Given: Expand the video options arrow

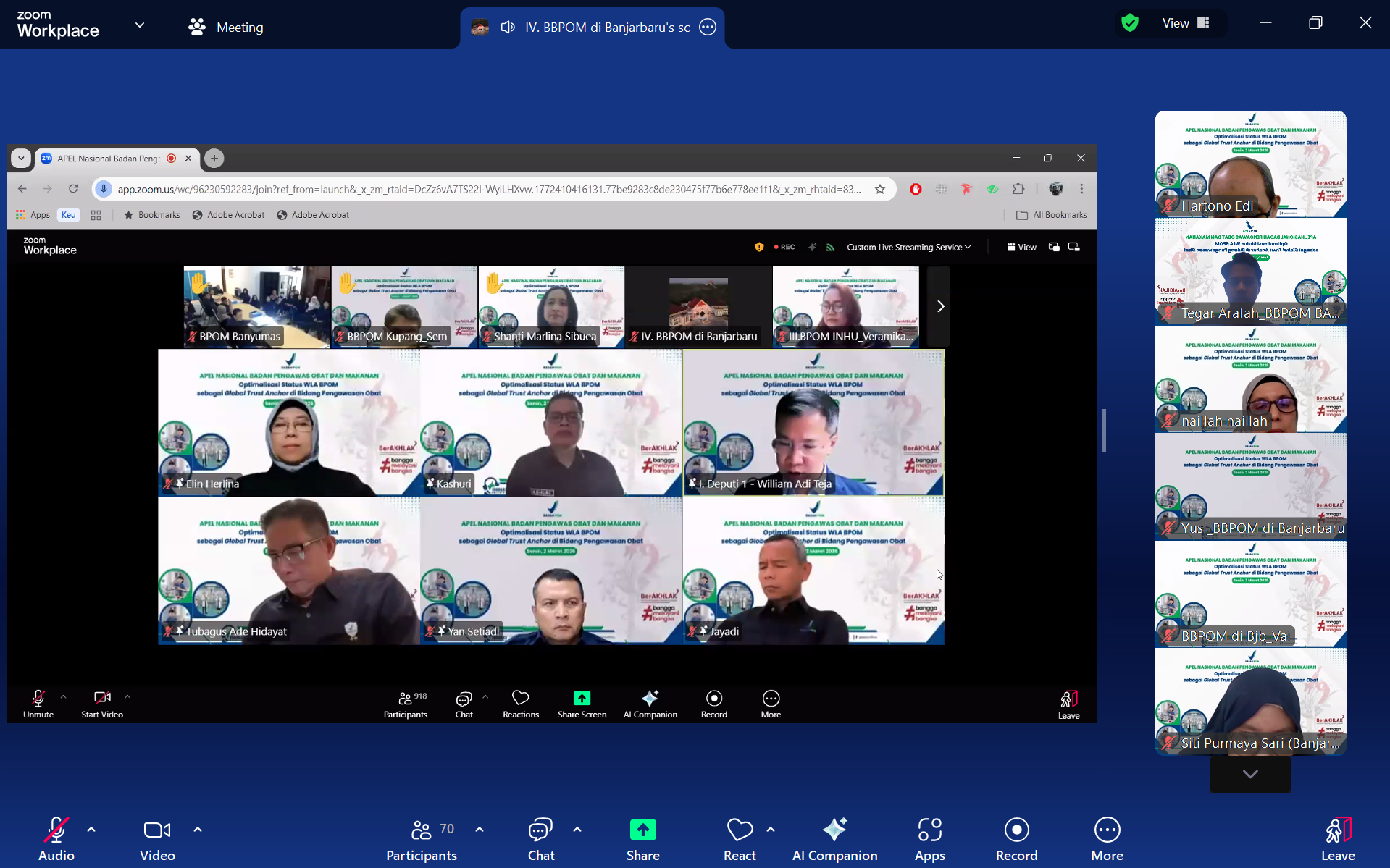Looking at the screenshot, I should coord(198,830).
